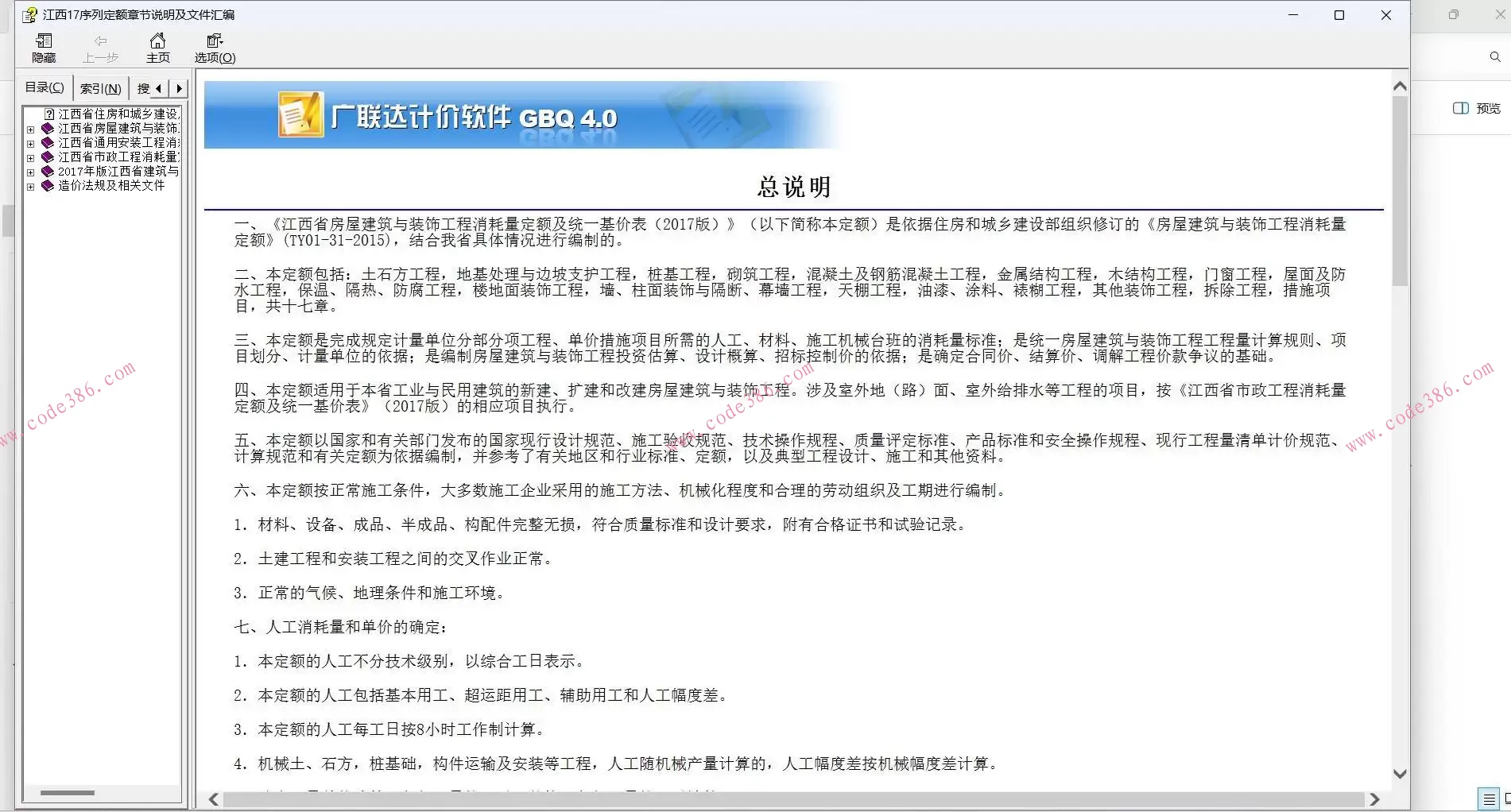The height and width of the screenshot is (812, 1511).
Task: Click the right arrow to reveal 搜索 tab
Action: 180,87
